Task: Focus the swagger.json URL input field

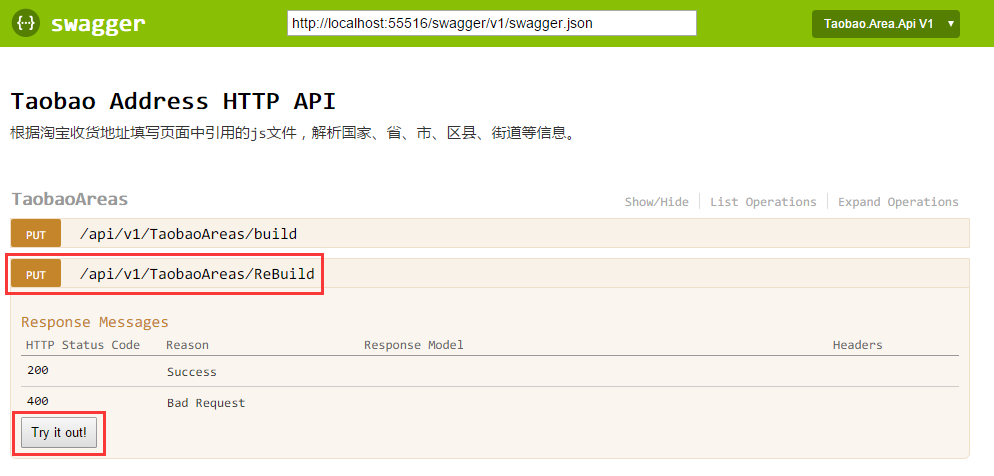Action: [492, 23]
